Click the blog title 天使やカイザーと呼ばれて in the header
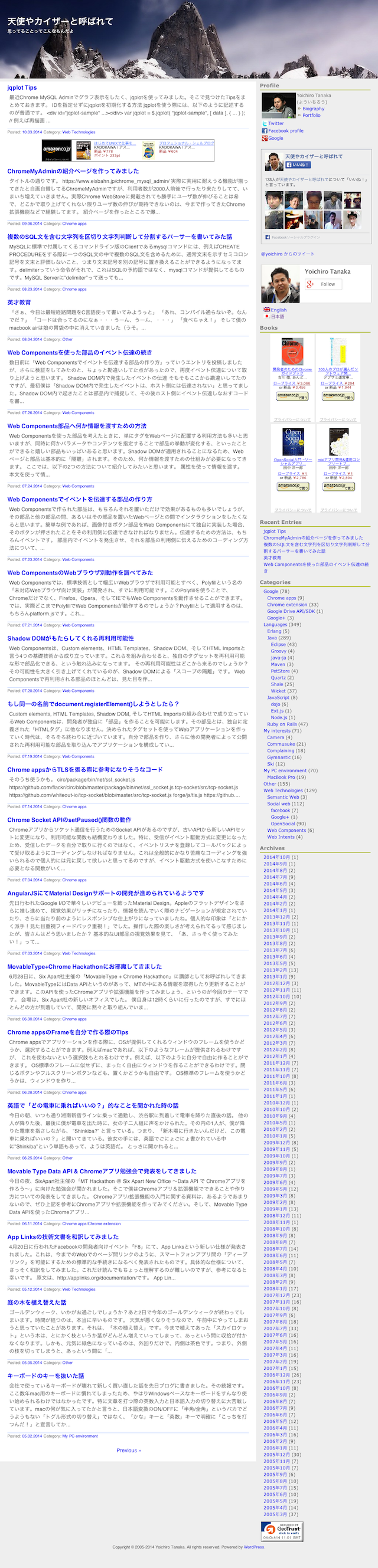 point(60,21)
